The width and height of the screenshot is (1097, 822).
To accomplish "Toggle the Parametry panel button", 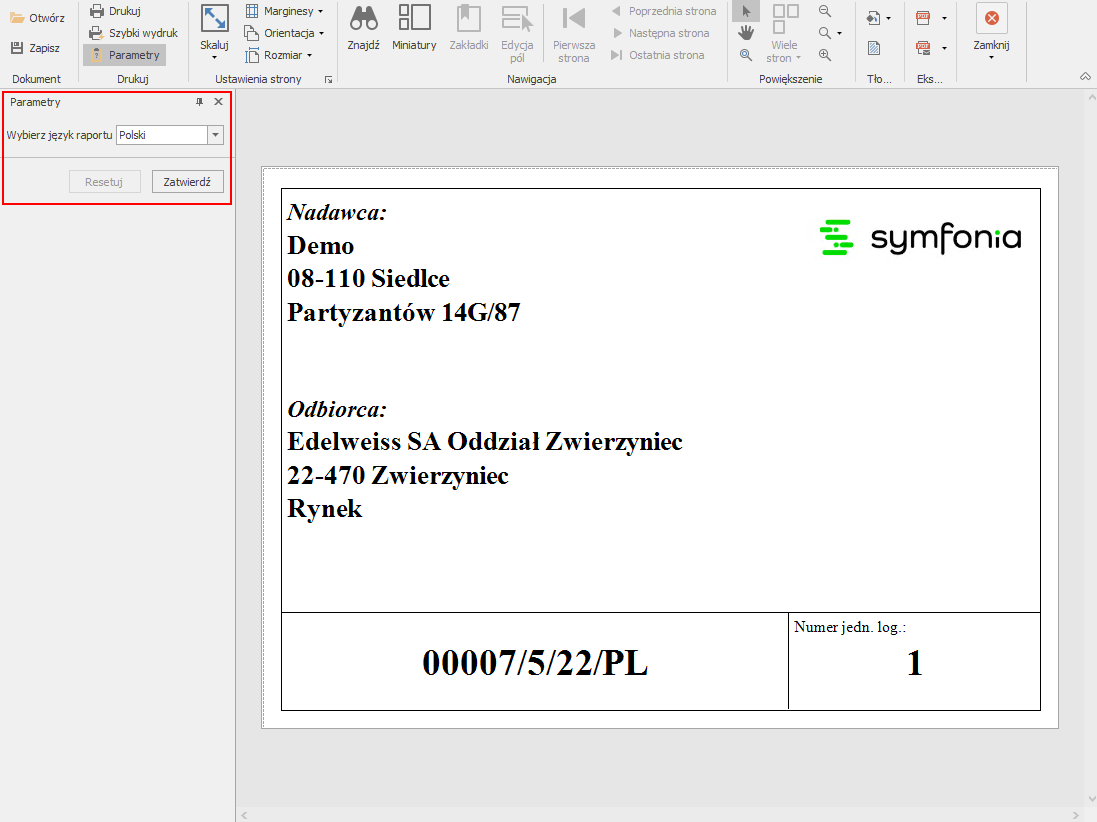I will click(x=124, y=55).
